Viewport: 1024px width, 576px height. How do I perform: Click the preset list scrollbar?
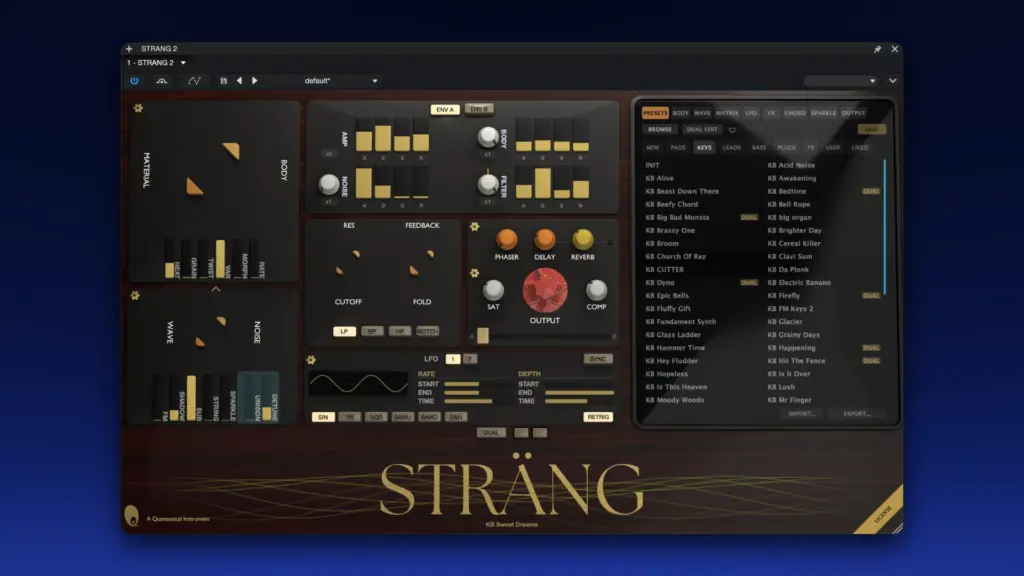(x=885, y=227)
